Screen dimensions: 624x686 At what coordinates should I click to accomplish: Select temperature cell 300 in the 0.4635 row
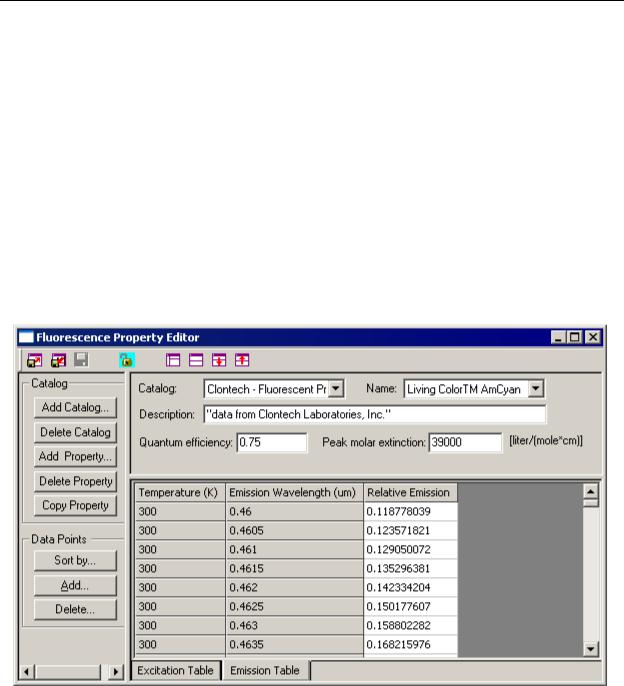point(180,644)
